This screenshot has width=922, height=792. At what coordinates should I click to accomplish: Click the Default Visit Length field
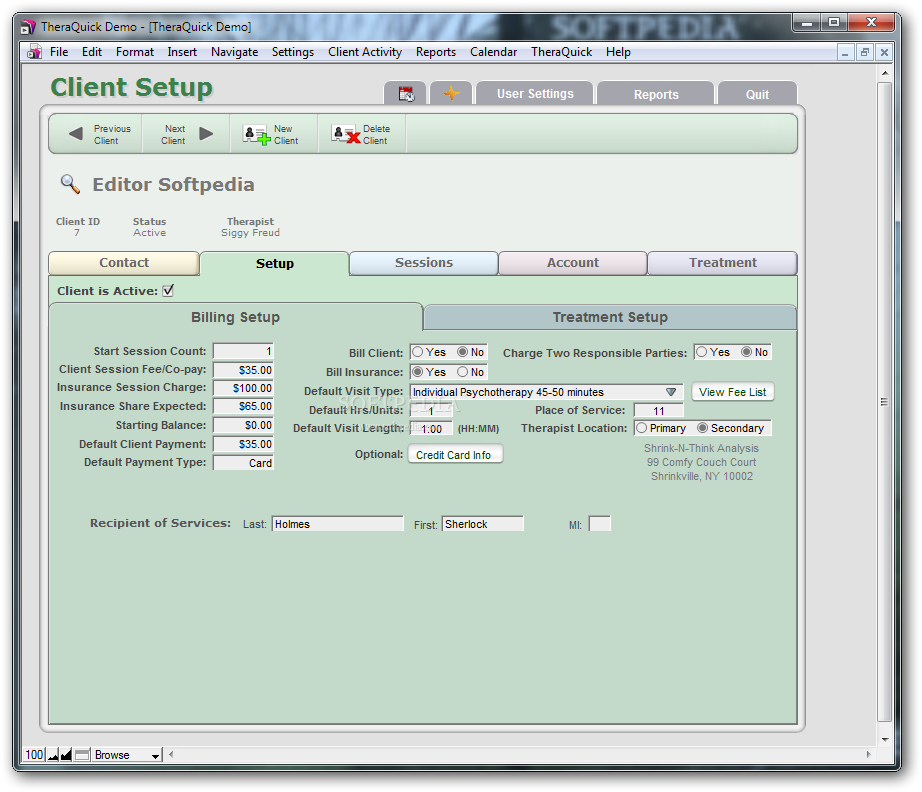point(431,429)
